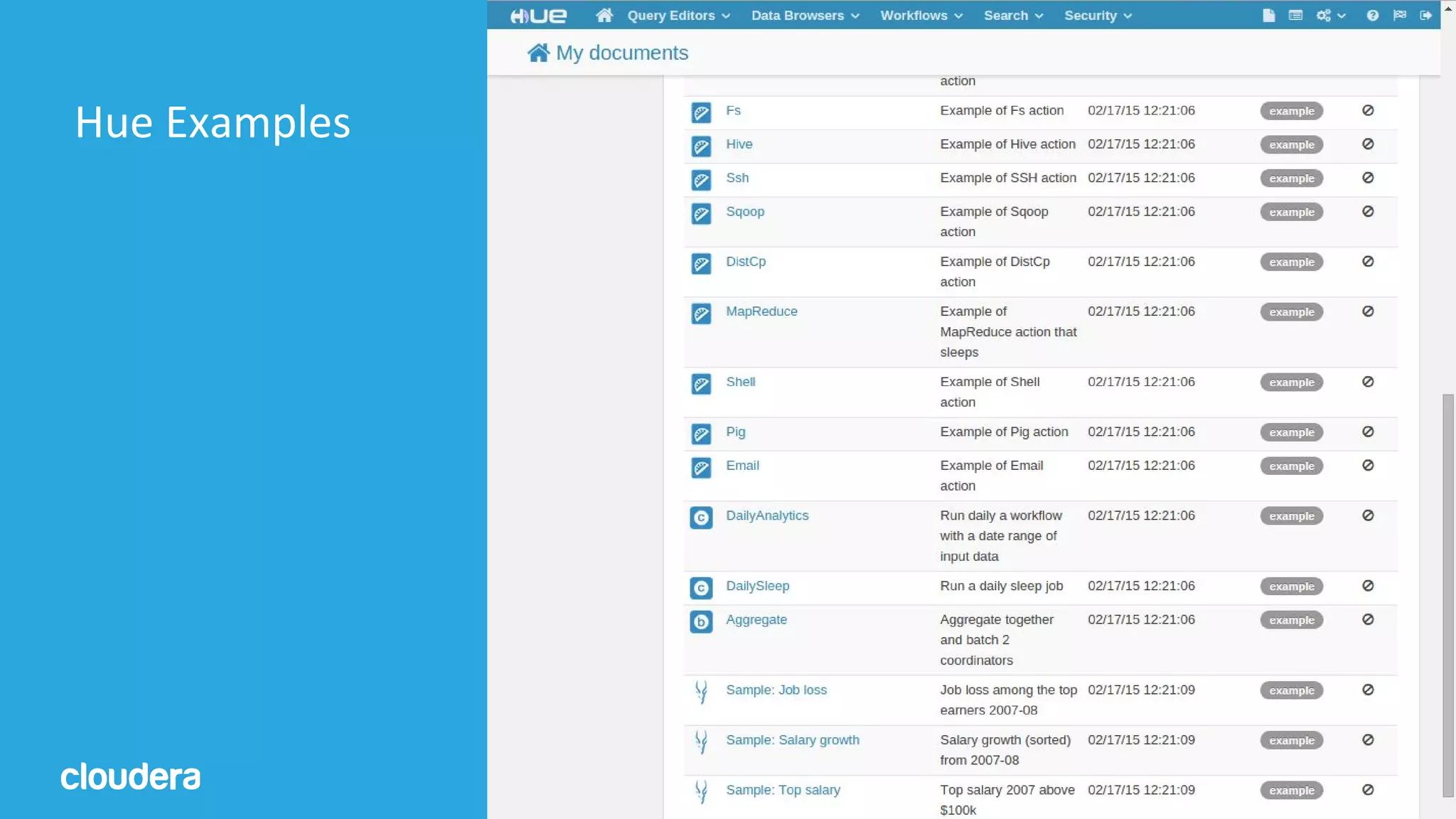Click the sharing ban icon in Sqoop row
Image resolution: width=1456 pixels, height=819 pixels.
pos(1367,211)
